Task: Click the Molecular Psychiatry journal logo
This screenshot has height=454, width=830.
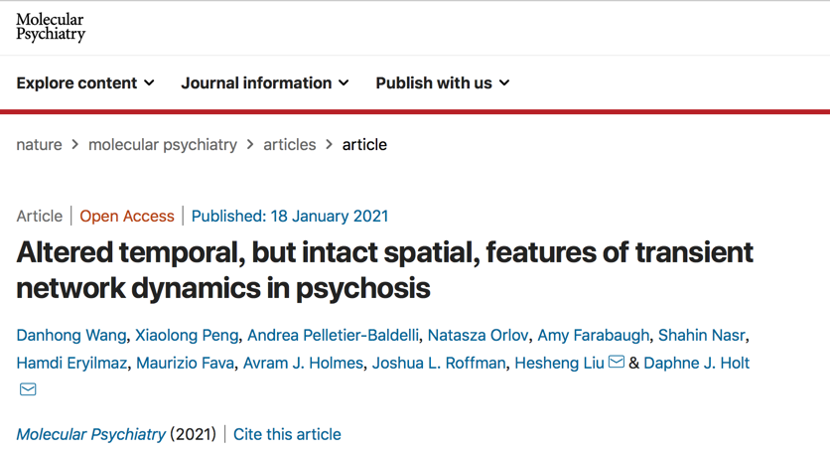Action: pos(50,27)
